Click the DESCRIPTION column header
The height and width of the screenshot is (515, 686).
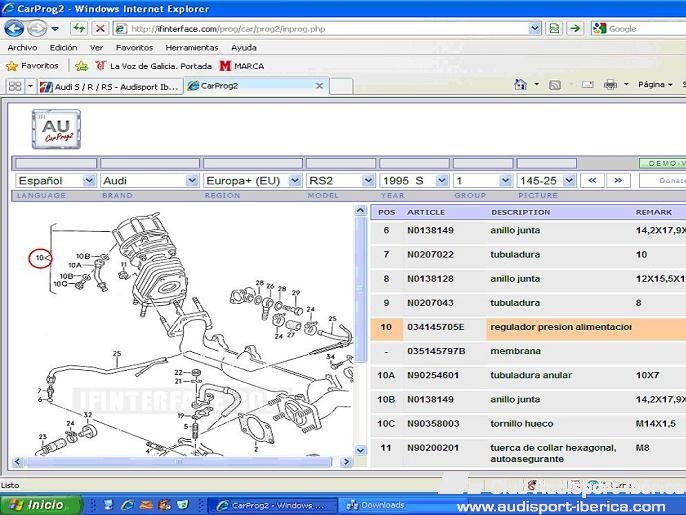coord(521,212)
